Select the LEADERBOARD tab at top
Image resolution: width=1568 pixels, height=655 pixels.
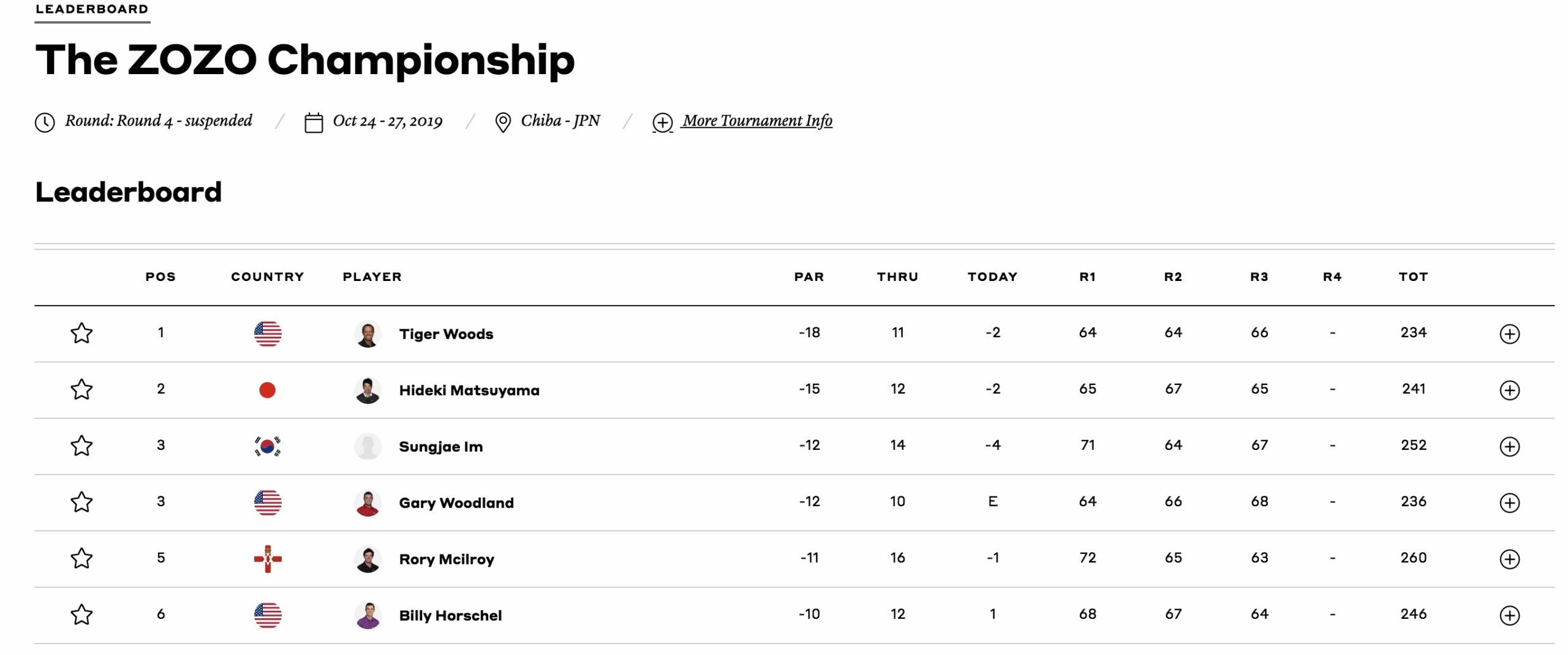[92, 10]
